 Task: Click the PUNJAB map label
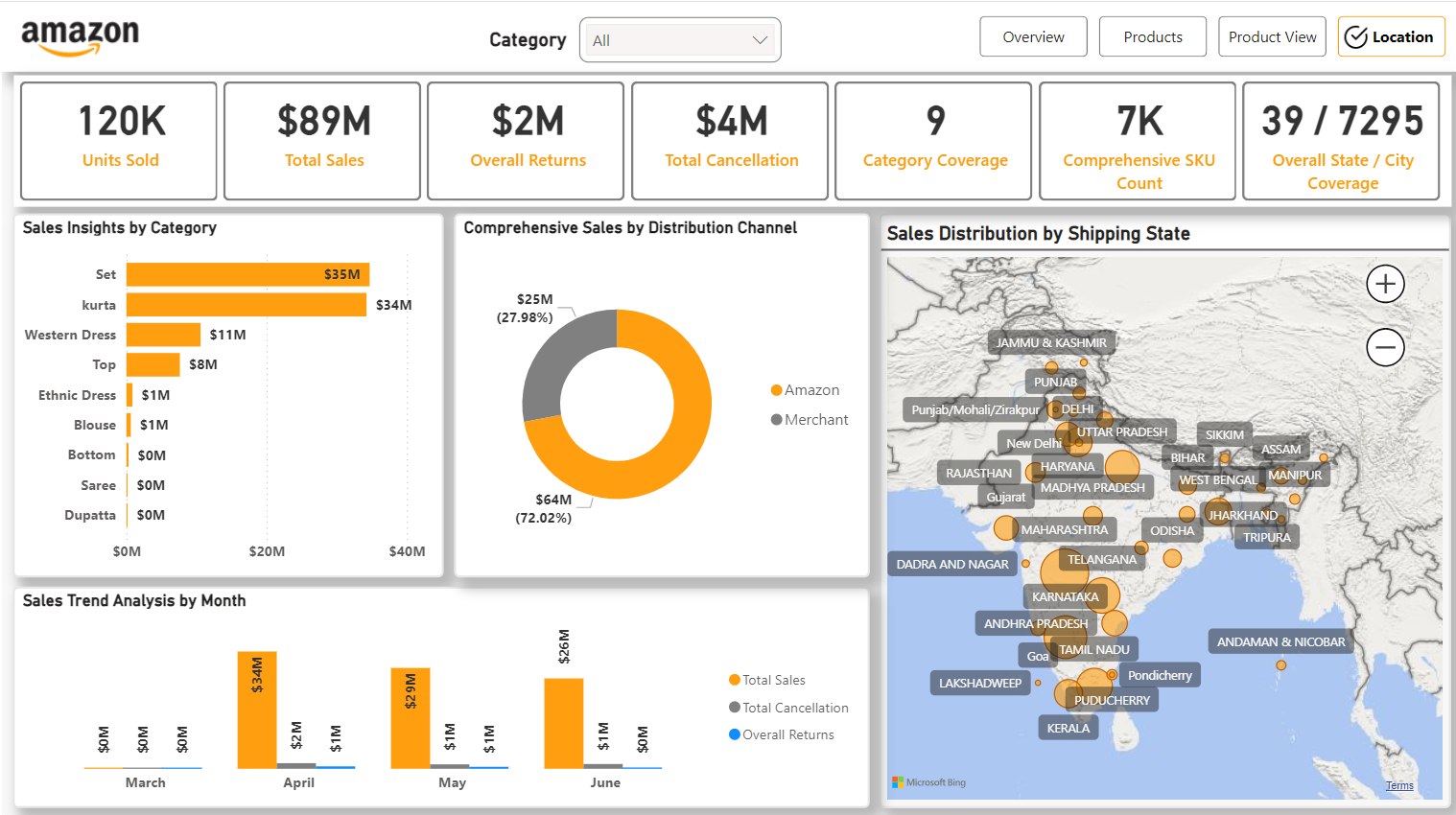tap(1055, 382)
